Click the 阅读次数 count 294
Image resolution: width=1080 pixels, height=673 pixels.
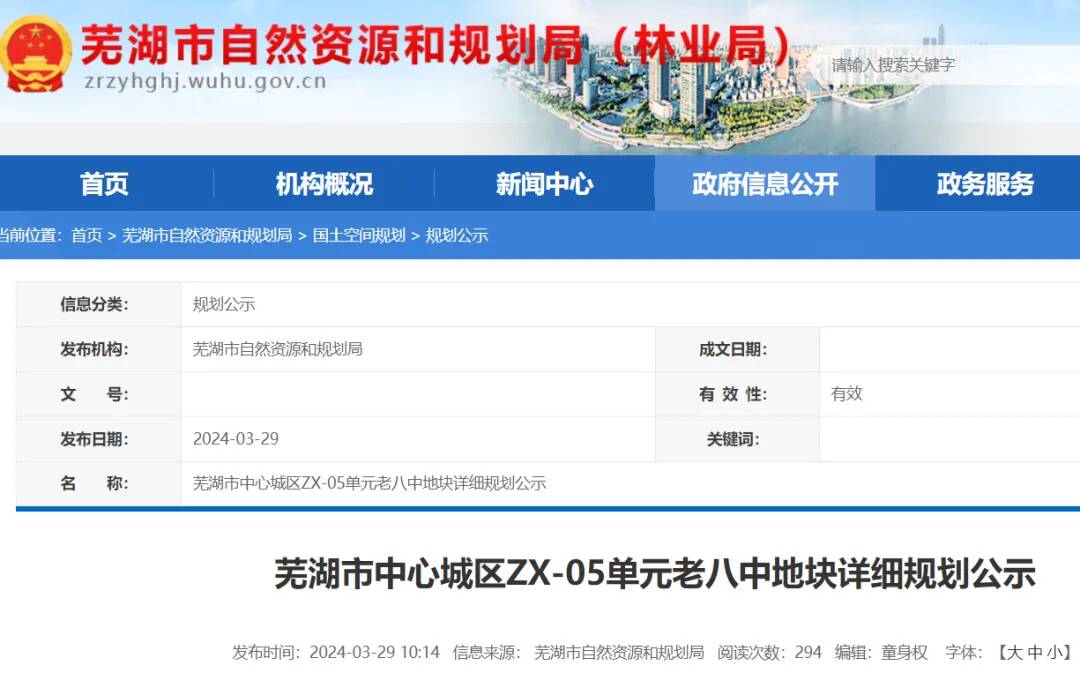(808, 652)
